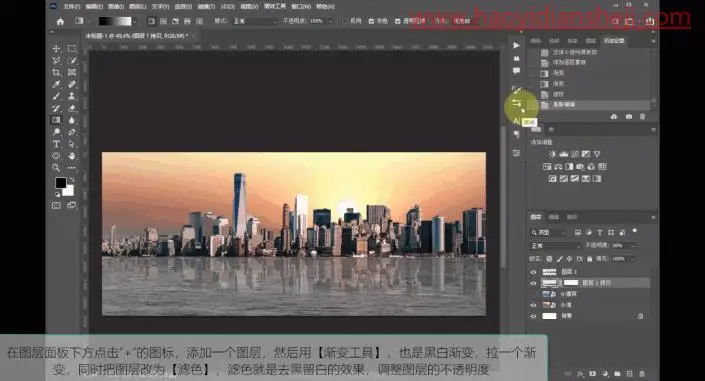Select the Eyedropper tool
Screen dimensions: 705x381
tap(56, 84)
